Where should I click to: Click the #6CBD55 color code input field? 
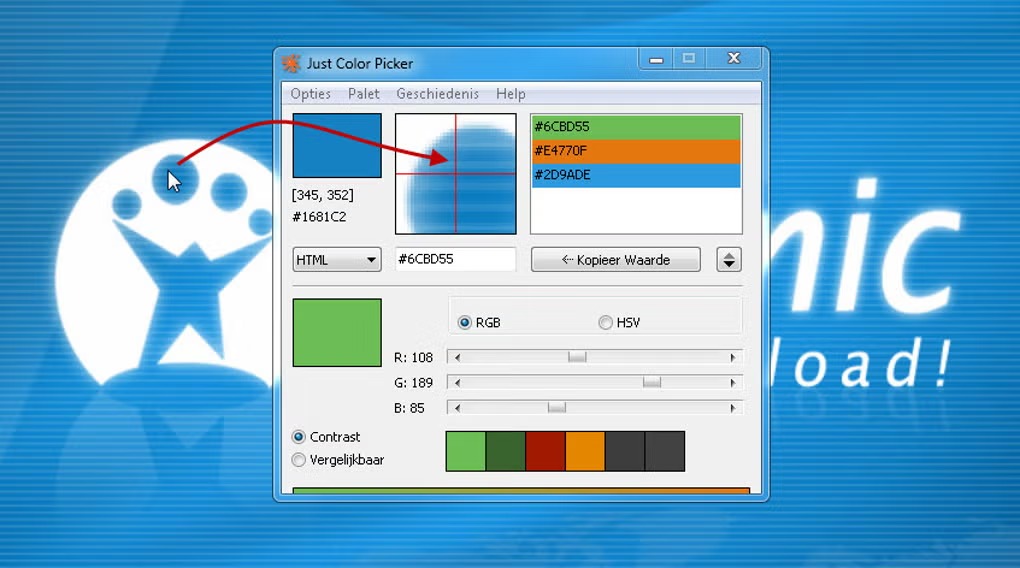click(x=455, y=259)
